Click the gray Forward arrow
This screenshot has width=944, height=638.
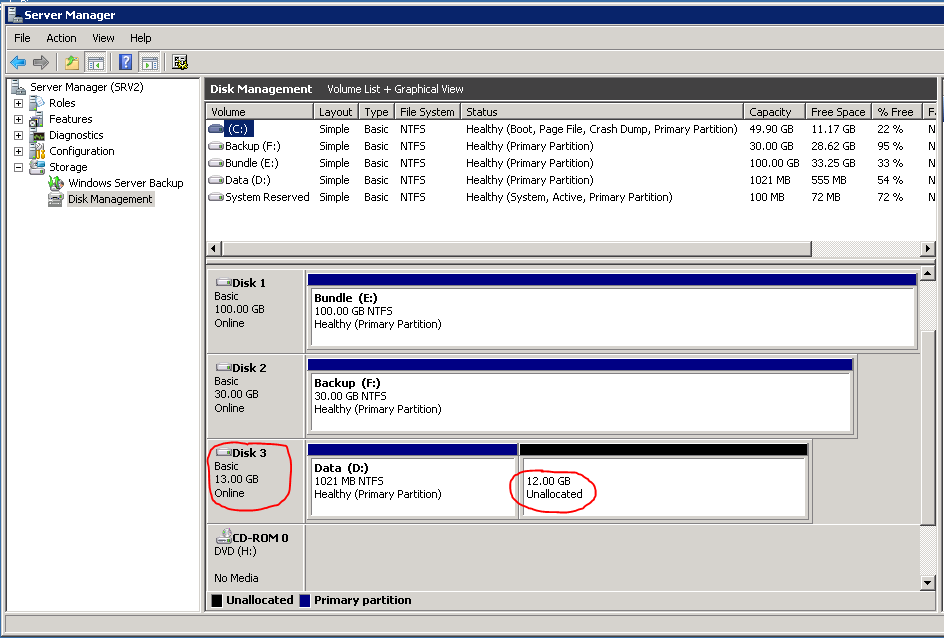(x=41, y=62)
